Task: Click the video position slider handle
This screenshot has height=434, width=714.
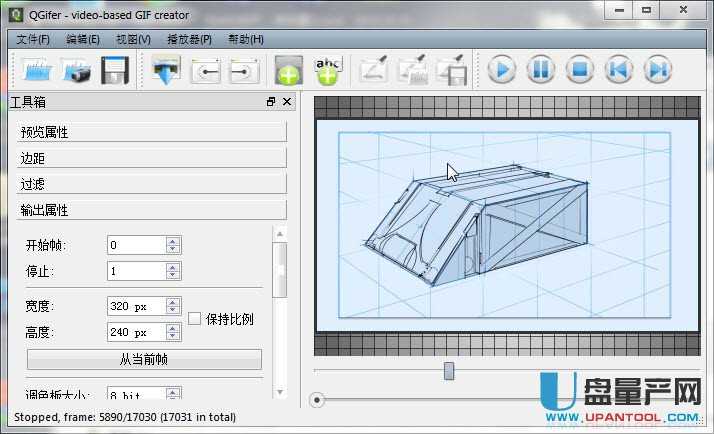Action: coord(449,371)
